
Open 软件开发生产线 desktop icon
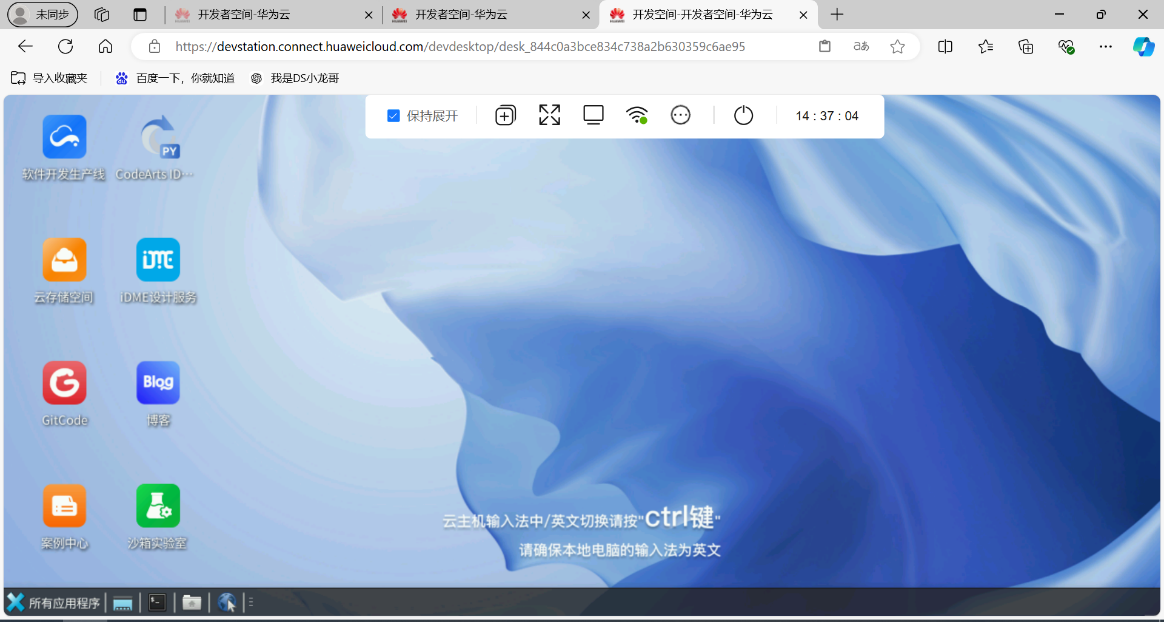tap(64, 148)
